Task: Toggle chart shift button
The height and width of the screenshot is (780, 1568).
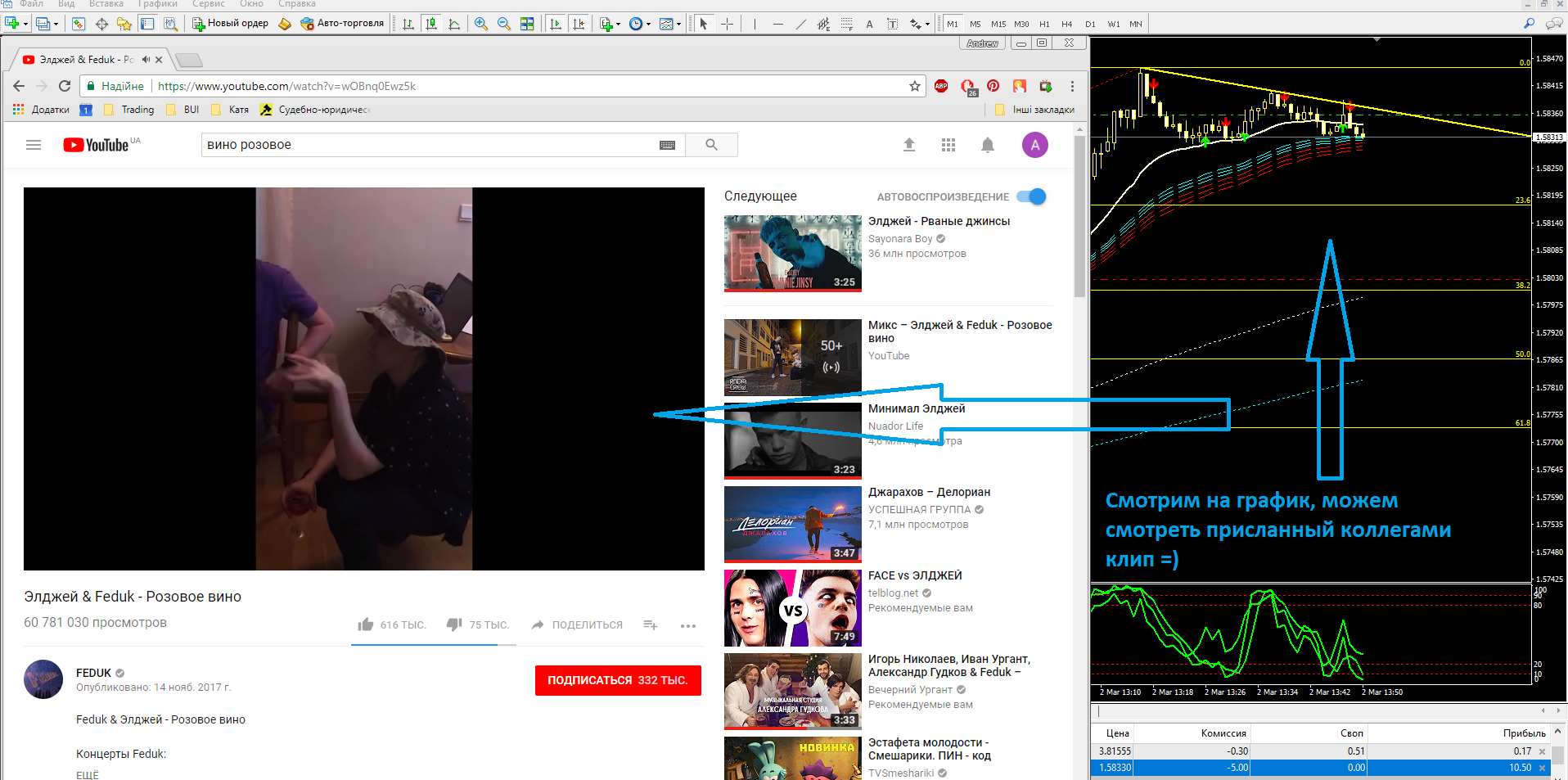Action: [579, 24]
